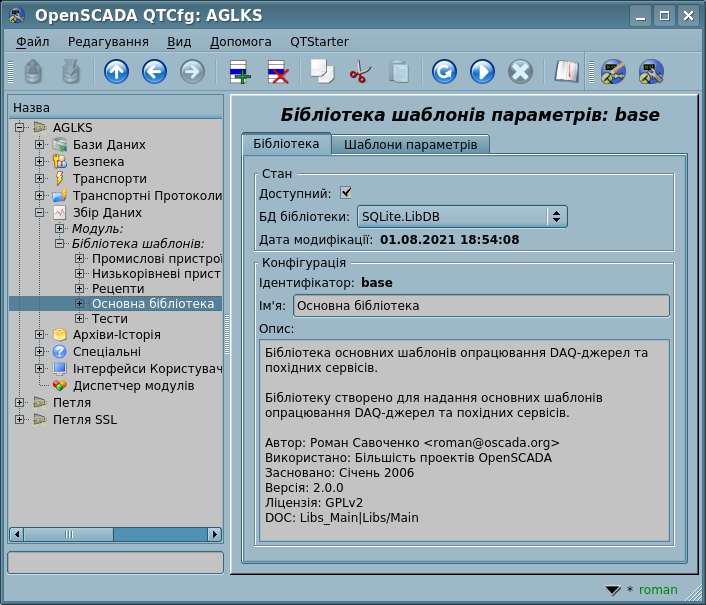The height and width of the screenshot is (605, 706).
Task: Click the tree horizontal scrollbar thumb
Action: (68, 534)
